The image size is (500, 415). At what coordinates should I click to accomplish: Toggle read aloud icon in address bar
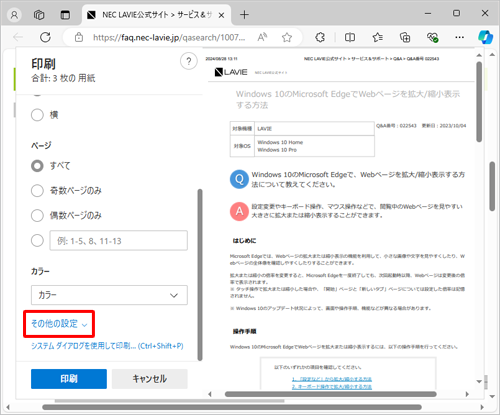point(262,37)
